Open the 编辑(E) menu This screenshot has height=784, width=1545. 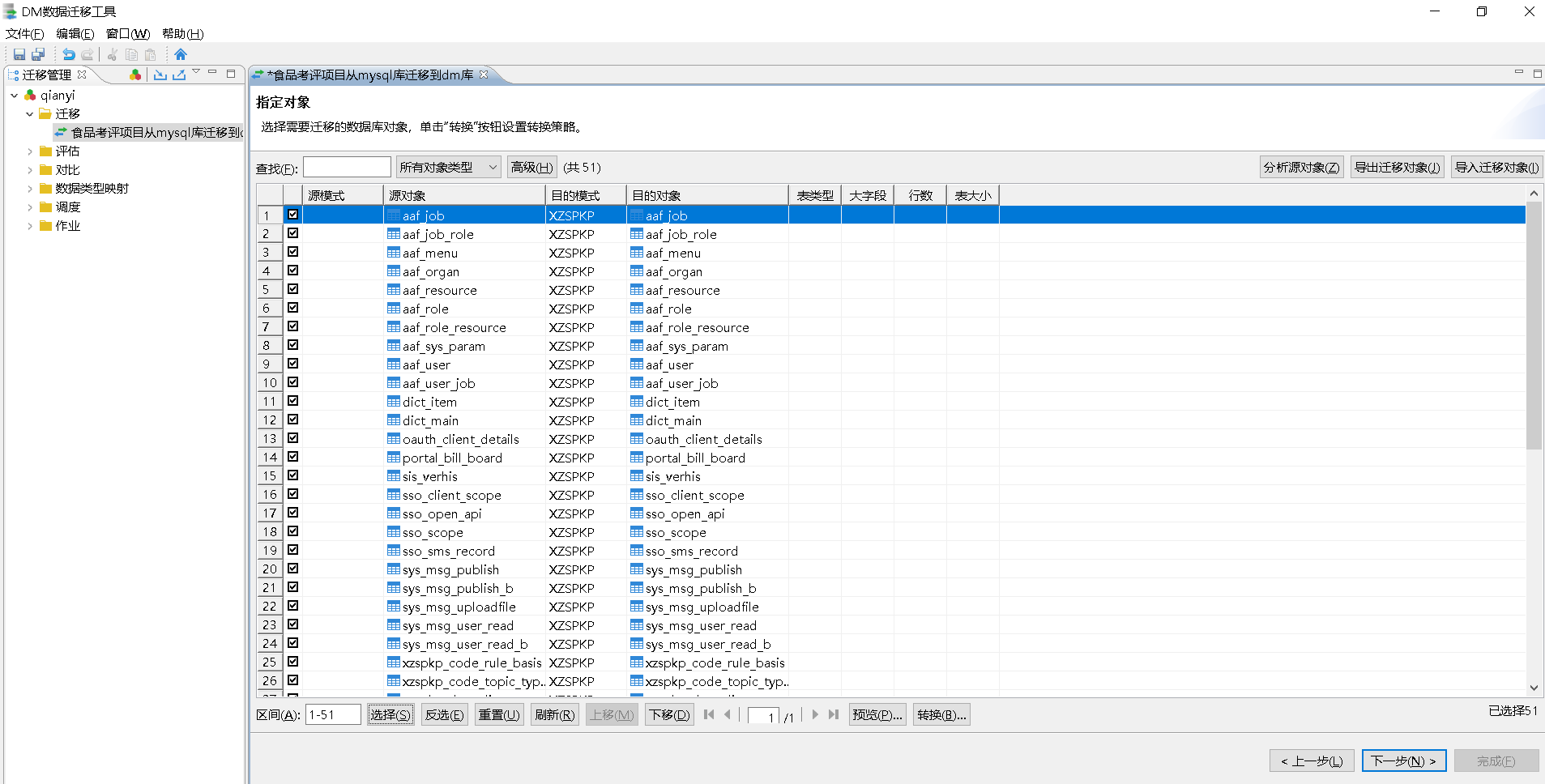click(75, 33)
